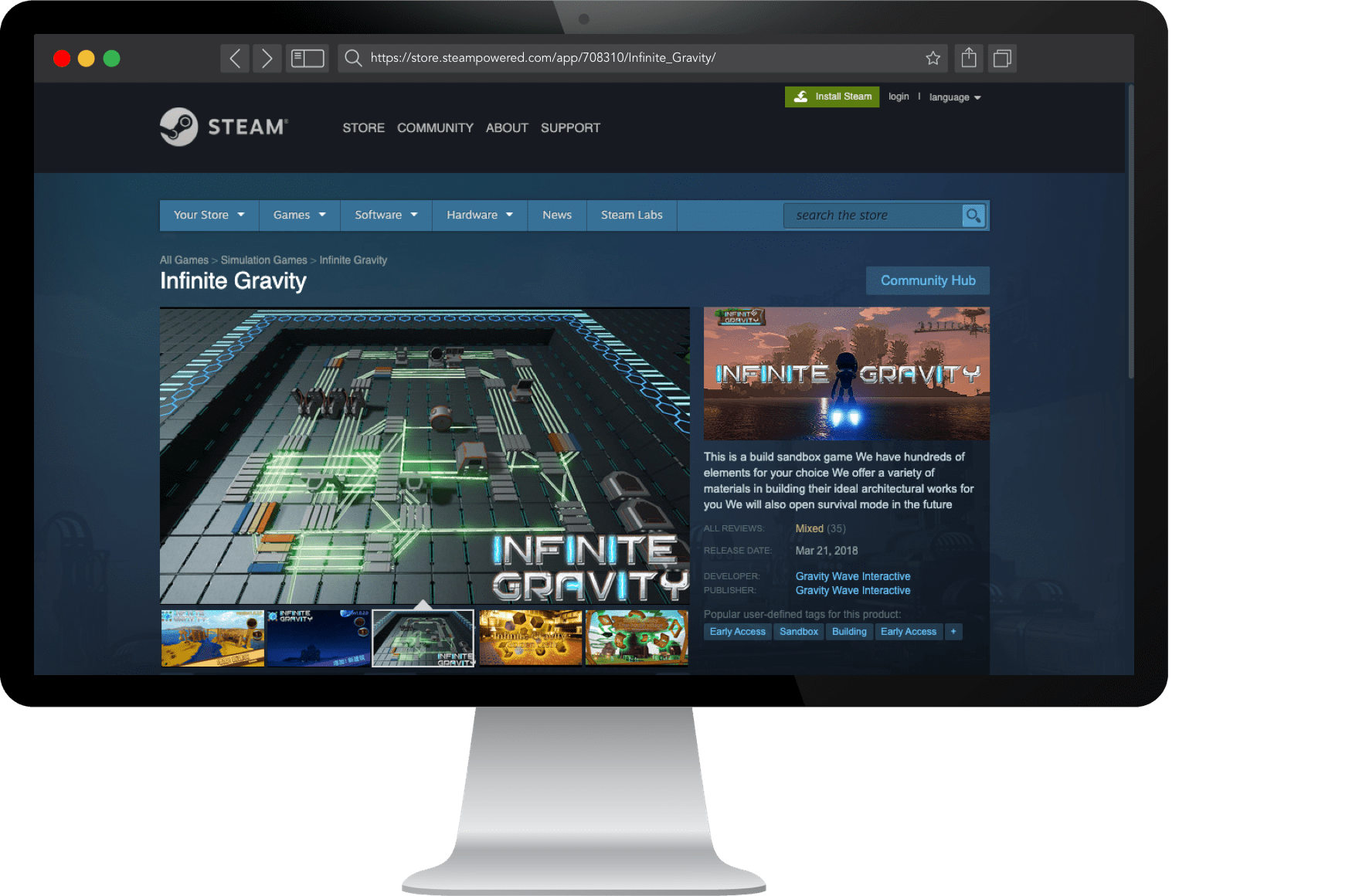Open the login link
The width and height of the screenshot is (1359, 896).
pyautogui.click(x=899, y=97)
